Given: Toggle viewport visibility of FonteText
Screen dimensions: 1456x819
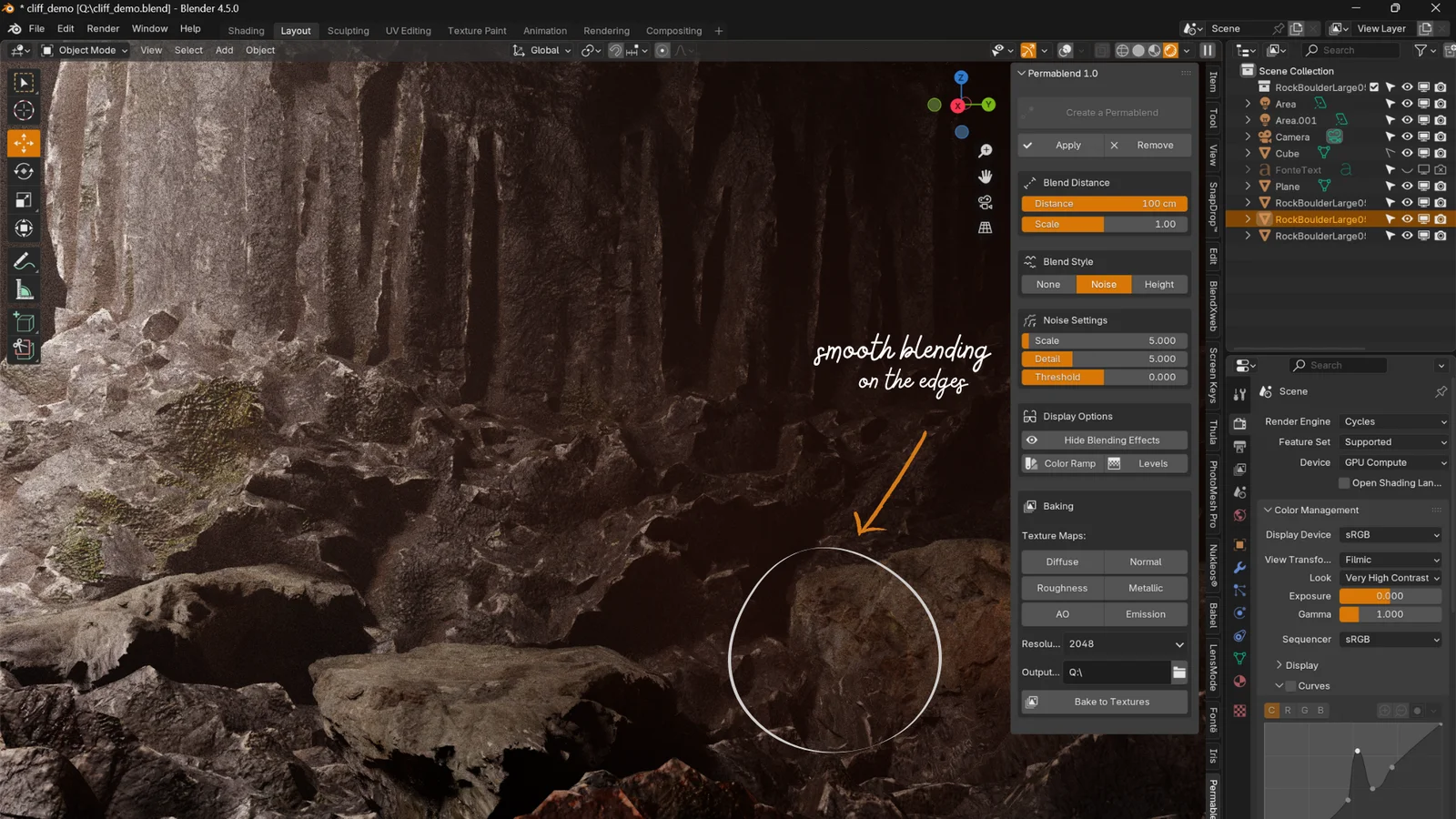Looking at the screenshot, I should point(1407,169).
